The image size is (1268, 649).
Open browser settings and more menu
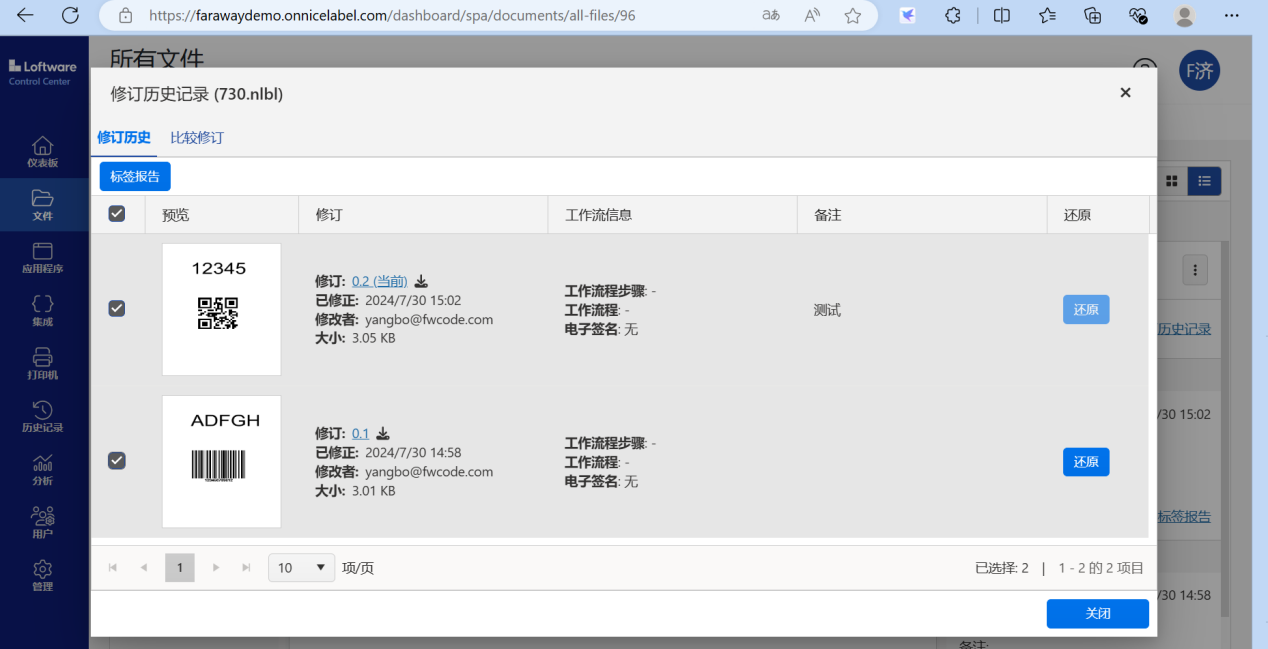[1232, 15]
